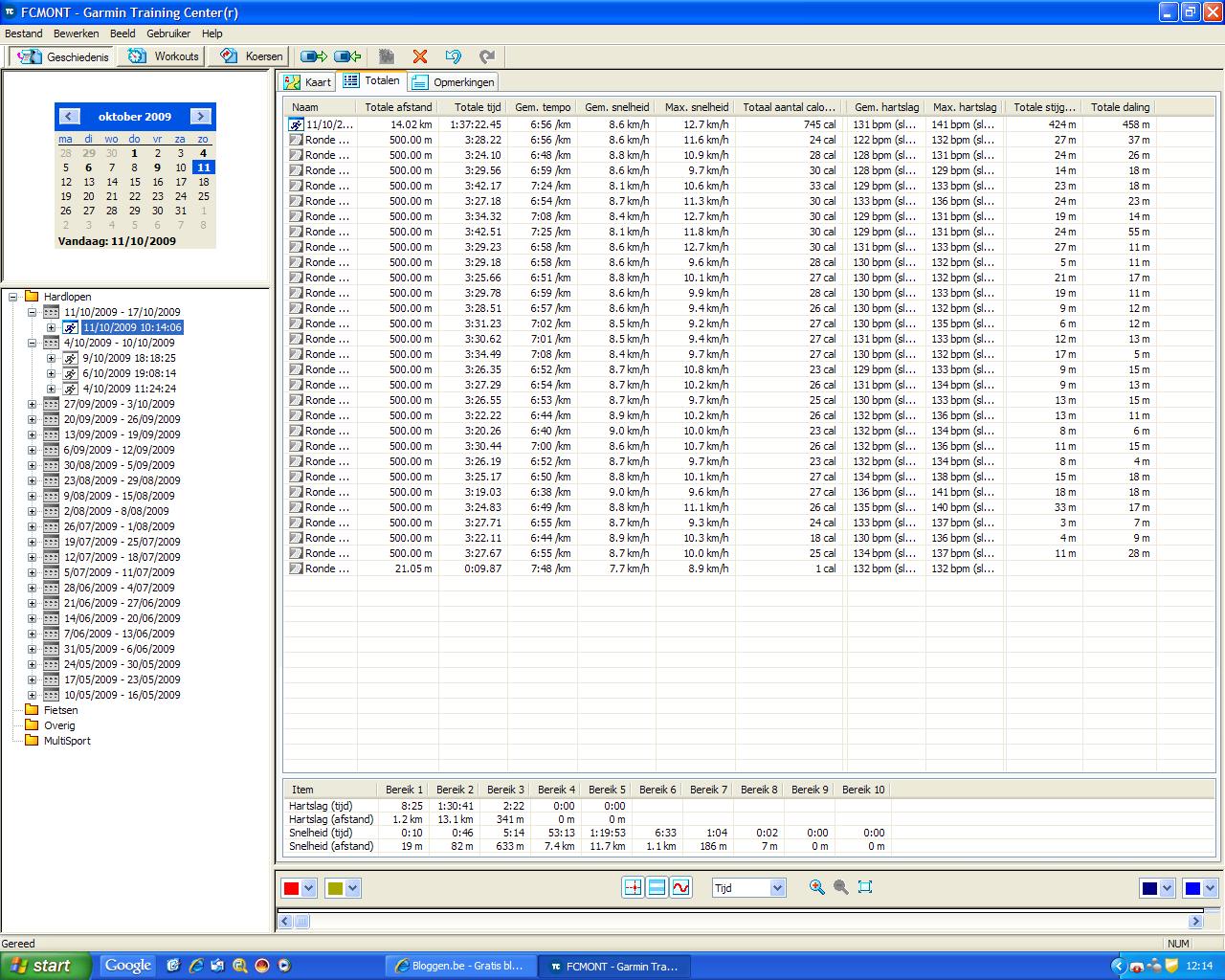The width and height of the screenshot is (1225, 980).
Task: Click the fit-to-window zoom icon
Action: 865,887
